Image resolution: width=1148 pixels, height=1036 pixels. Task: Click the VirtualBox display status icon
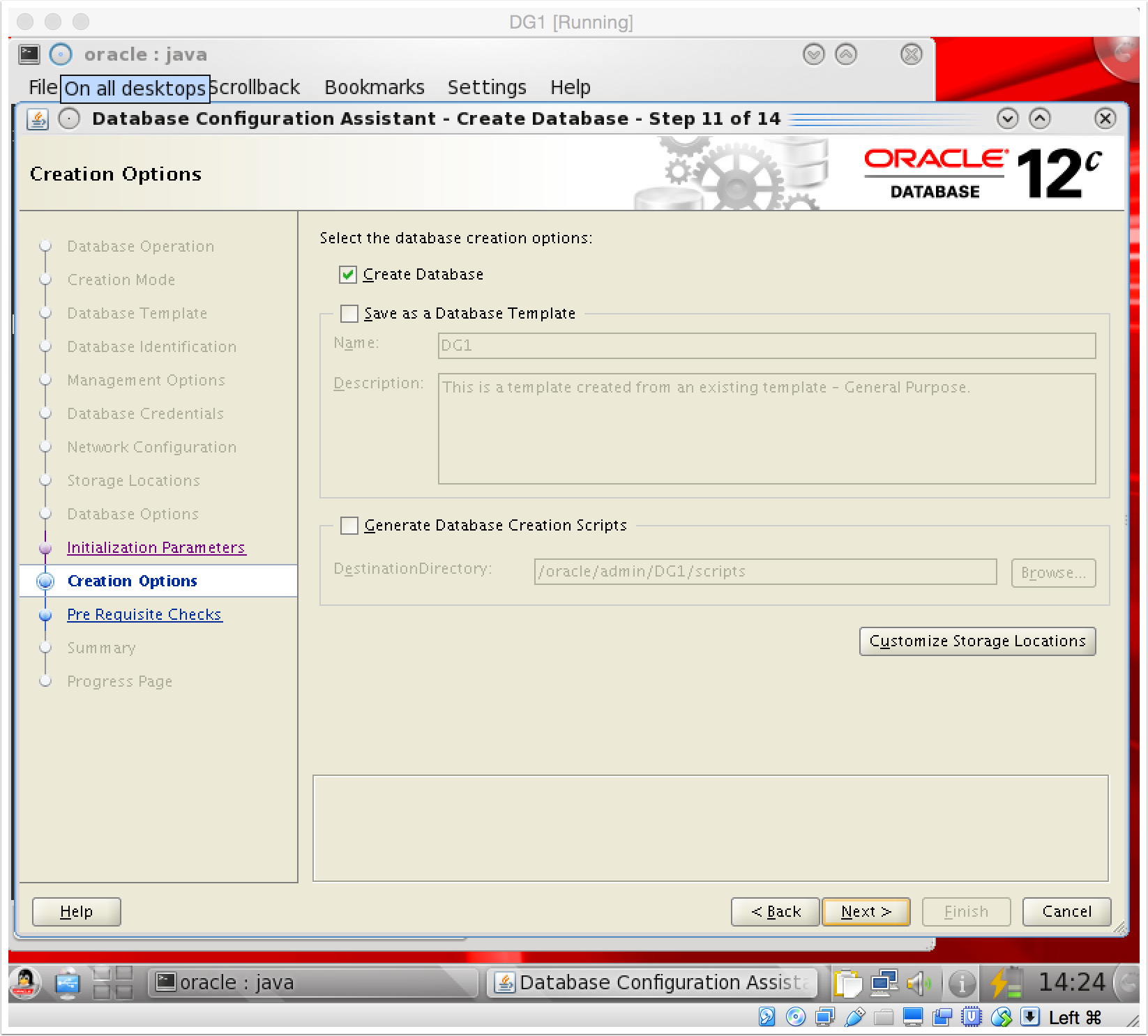[913, 1017]
